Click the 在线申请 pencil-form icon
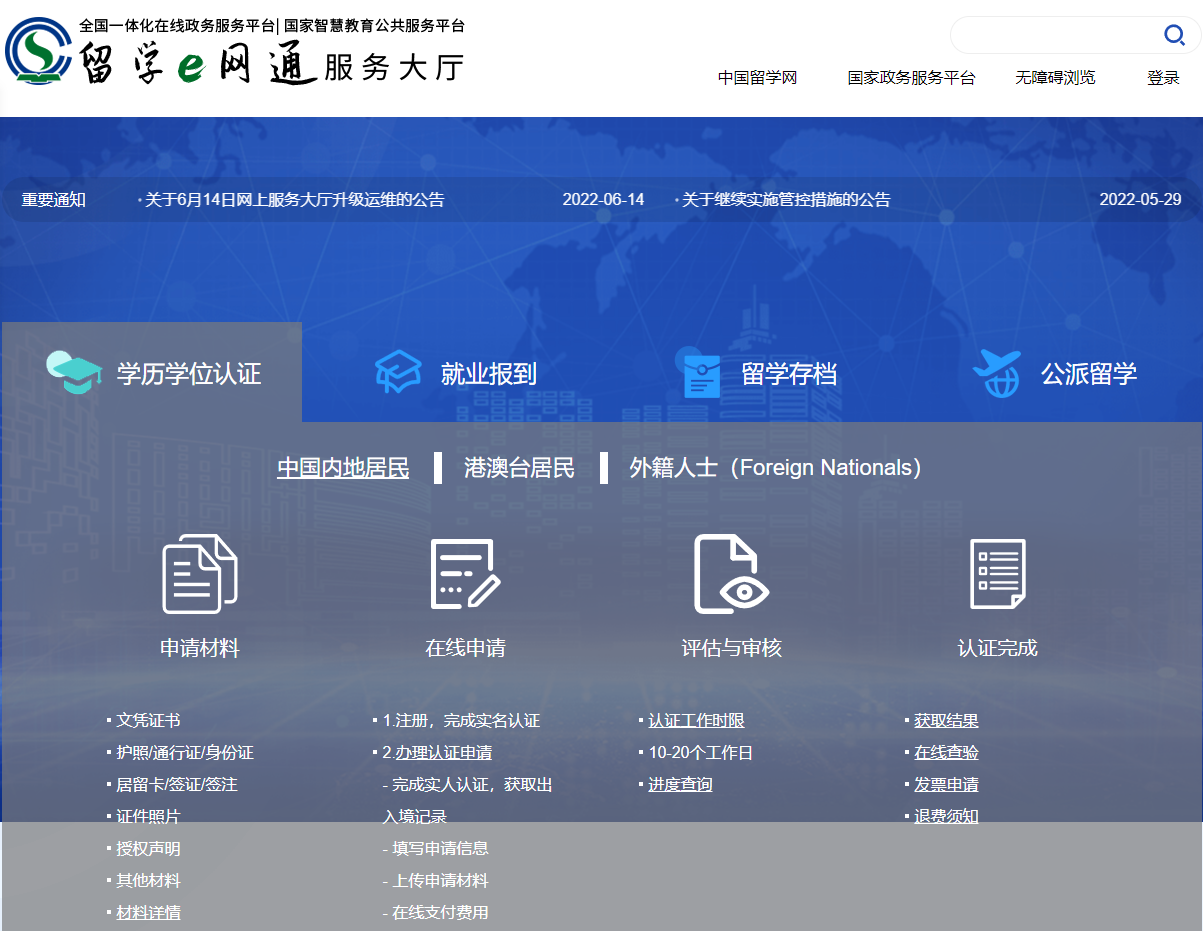This screenshot has width=1203, height=931. click(x=463, y=575)
